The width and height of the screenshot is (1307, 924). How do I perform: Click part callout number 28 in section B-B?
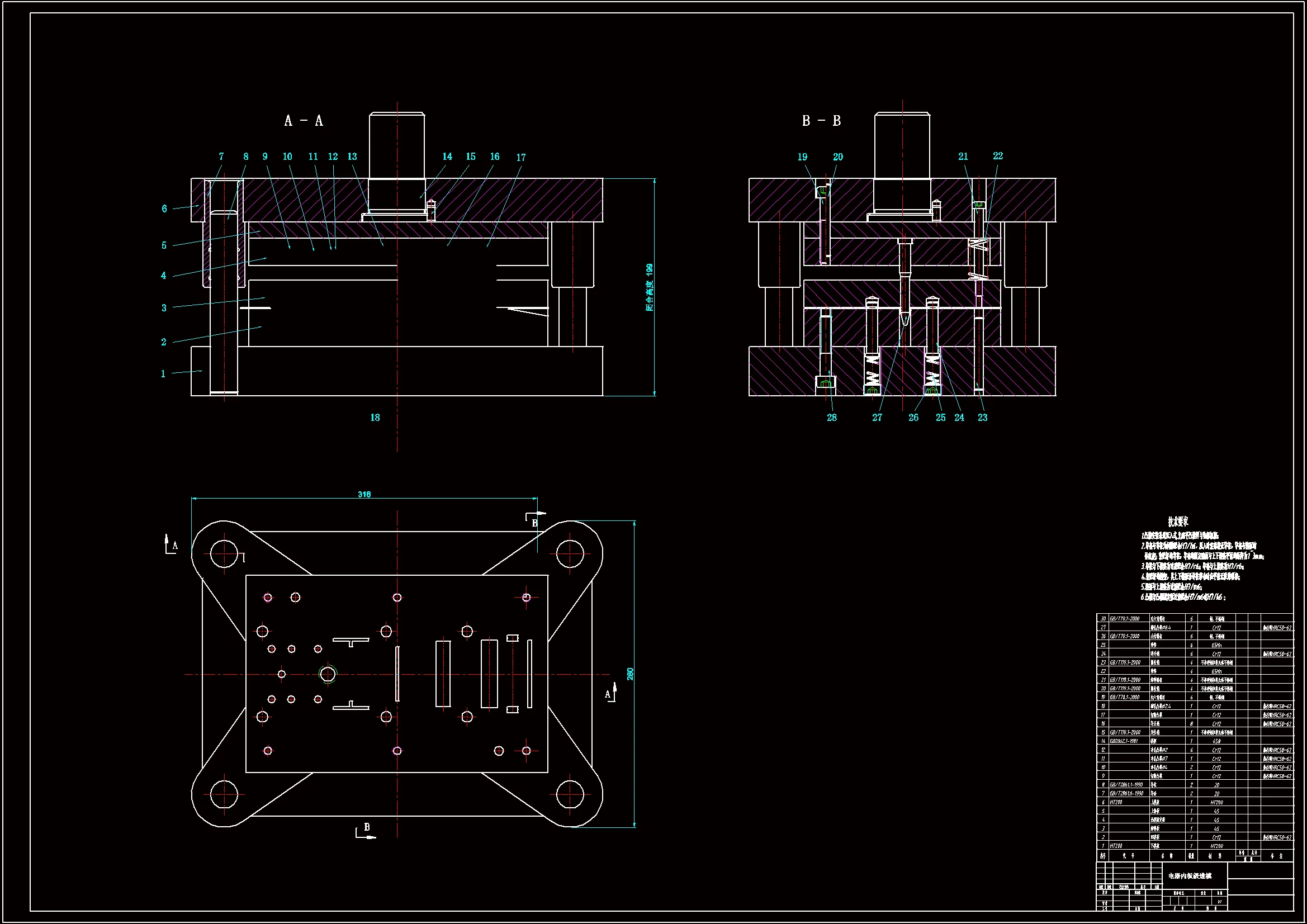[x=832, y=418]
